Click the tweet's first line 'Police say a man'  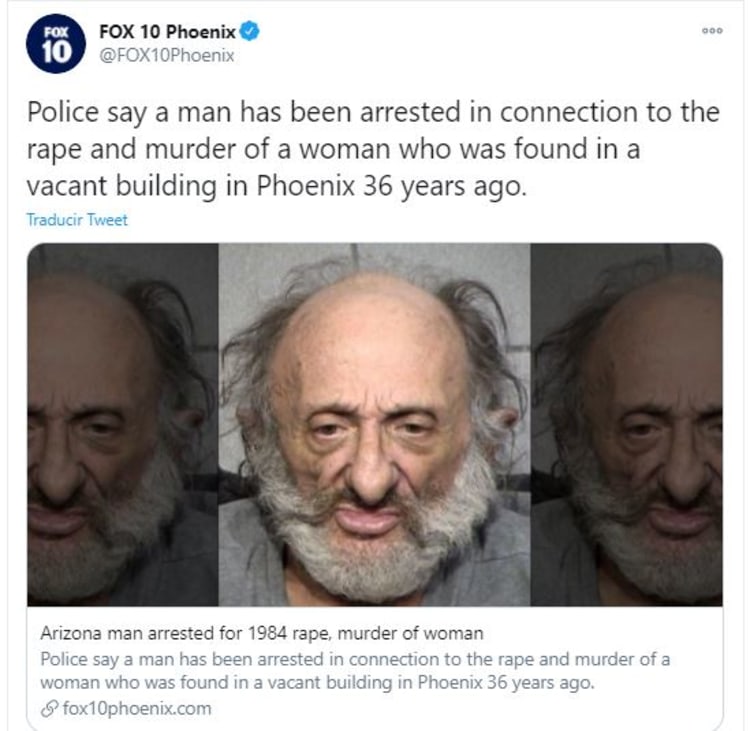[373, 113]
